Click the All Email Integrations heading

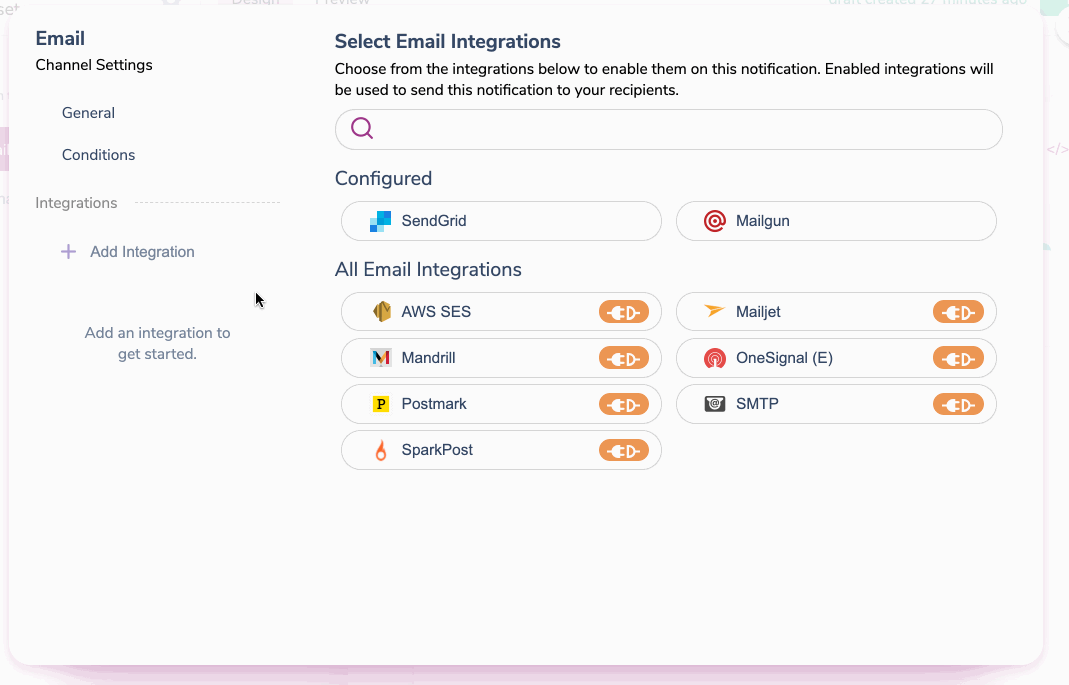click(x=428, y=270)
